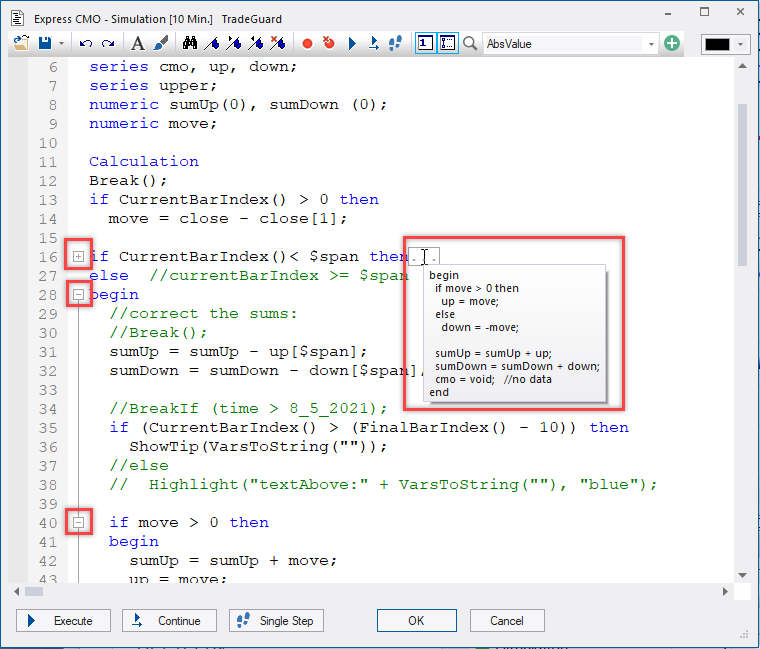Open font settings with the A icon
The image size is (760, 649).
(x=138, y=44)
